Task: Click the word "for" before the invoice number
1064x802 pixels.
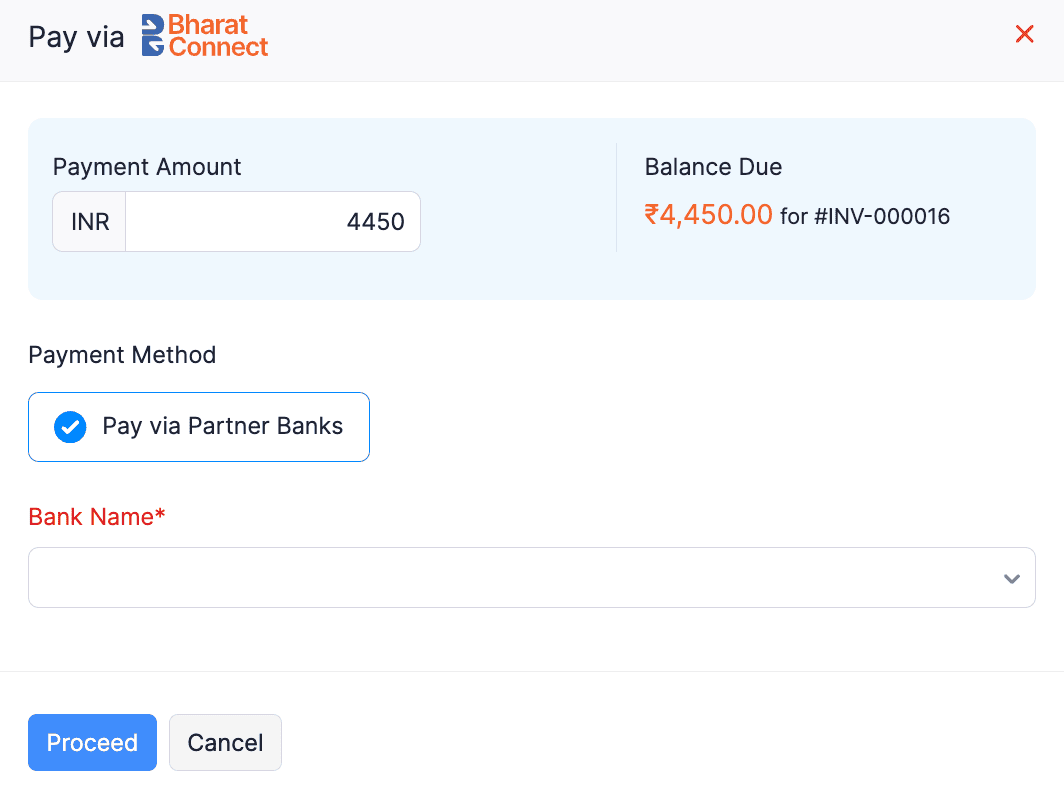Action: [x=794, y=216]
